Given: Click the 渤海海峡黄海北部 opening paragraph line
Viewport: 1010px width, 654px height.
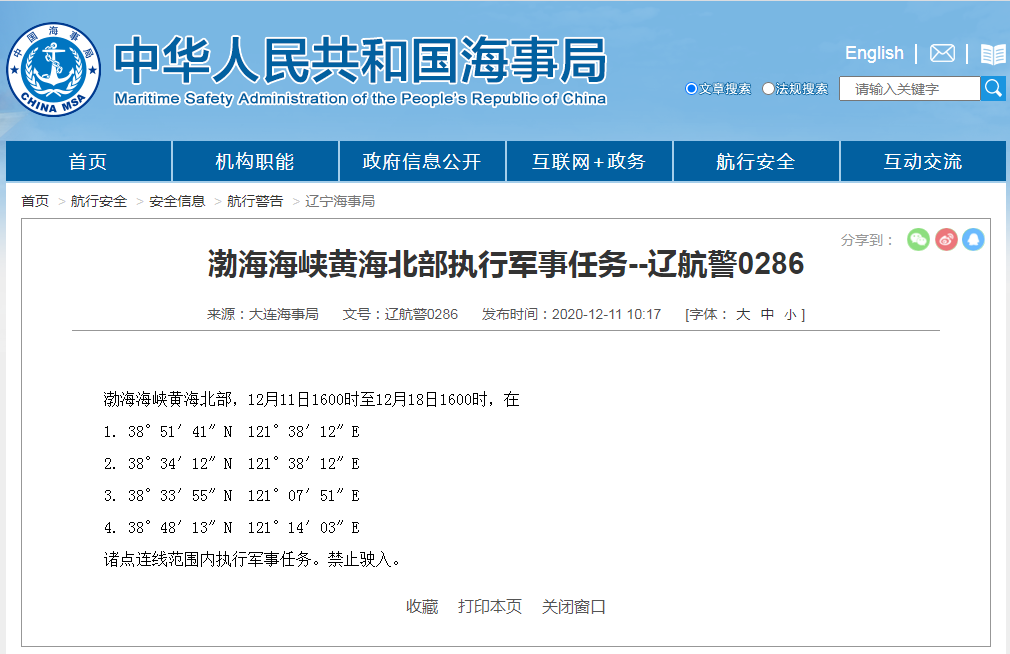Looking at the screenshot, I should [311, 399].
